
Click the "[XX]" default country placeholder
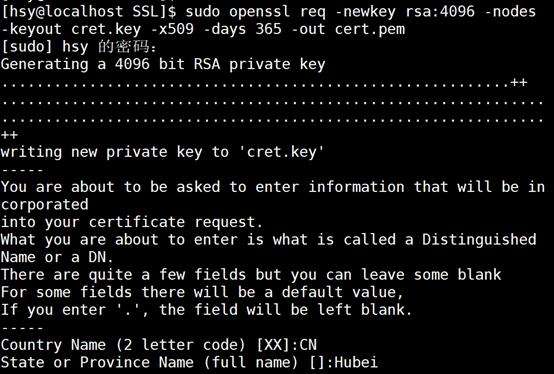[x=273, y=345]
